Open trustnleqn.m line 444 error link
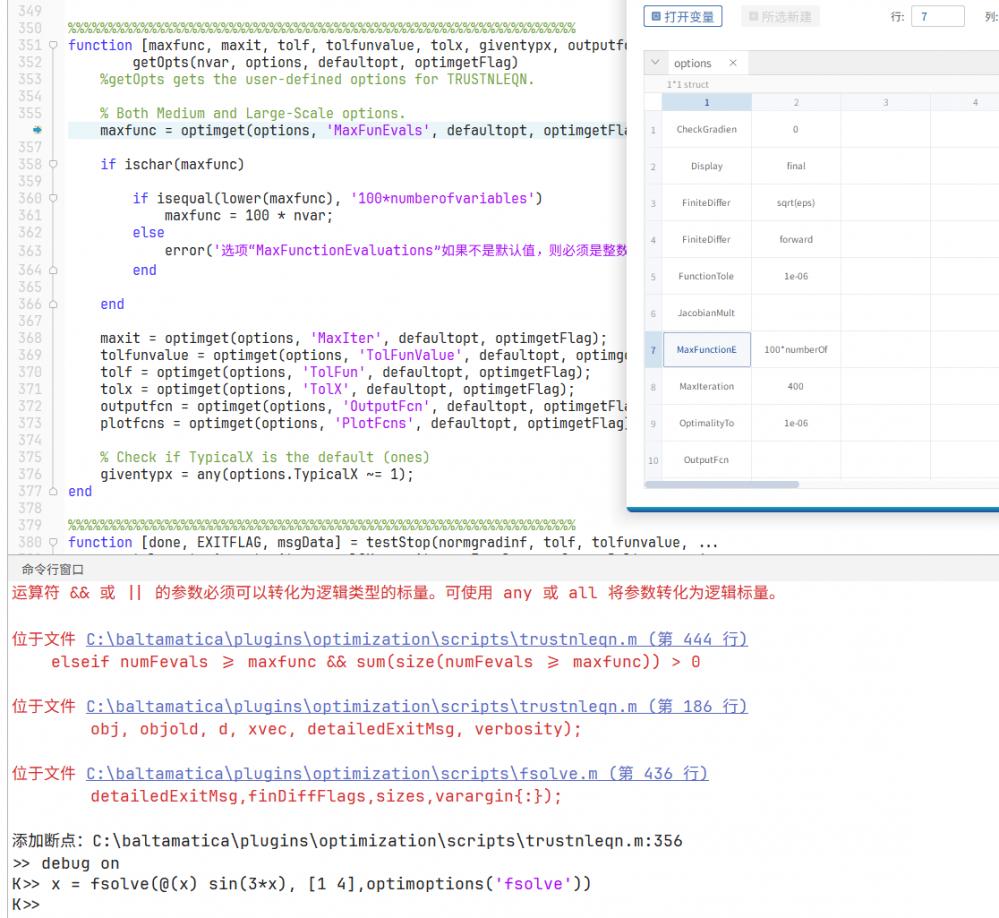Screen dimensions: 999x918 tap(417, 639)
